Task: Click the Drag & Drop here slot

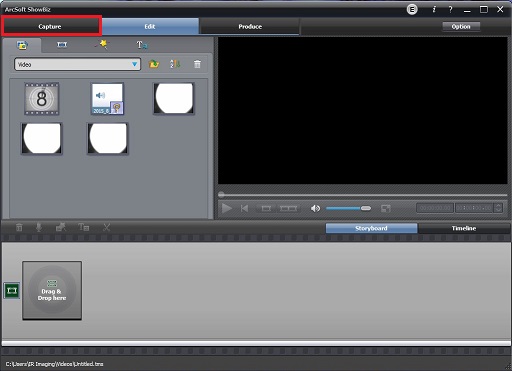Action: (x=52, y=290)
